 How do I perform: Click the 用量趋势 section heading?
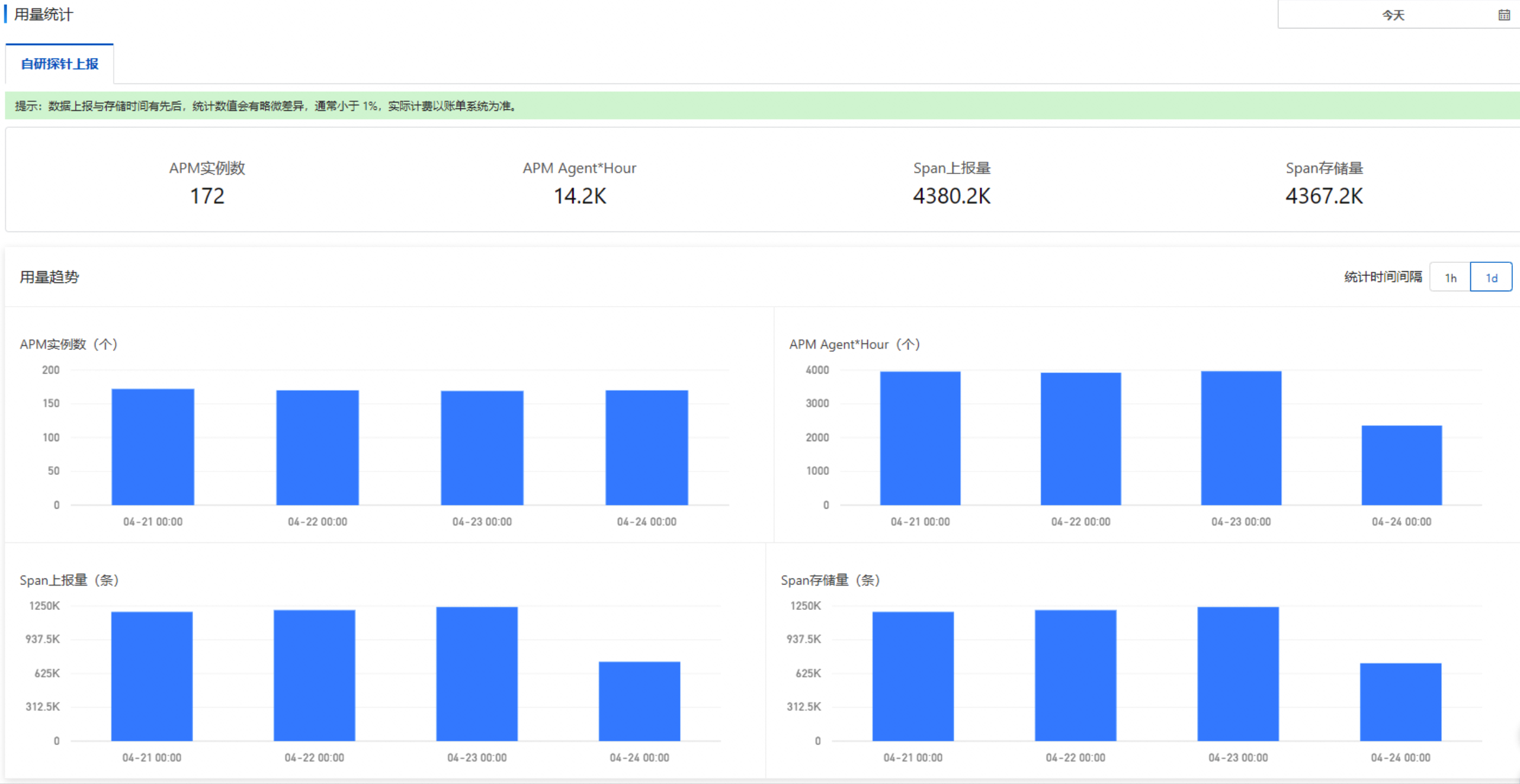[49, 277]
